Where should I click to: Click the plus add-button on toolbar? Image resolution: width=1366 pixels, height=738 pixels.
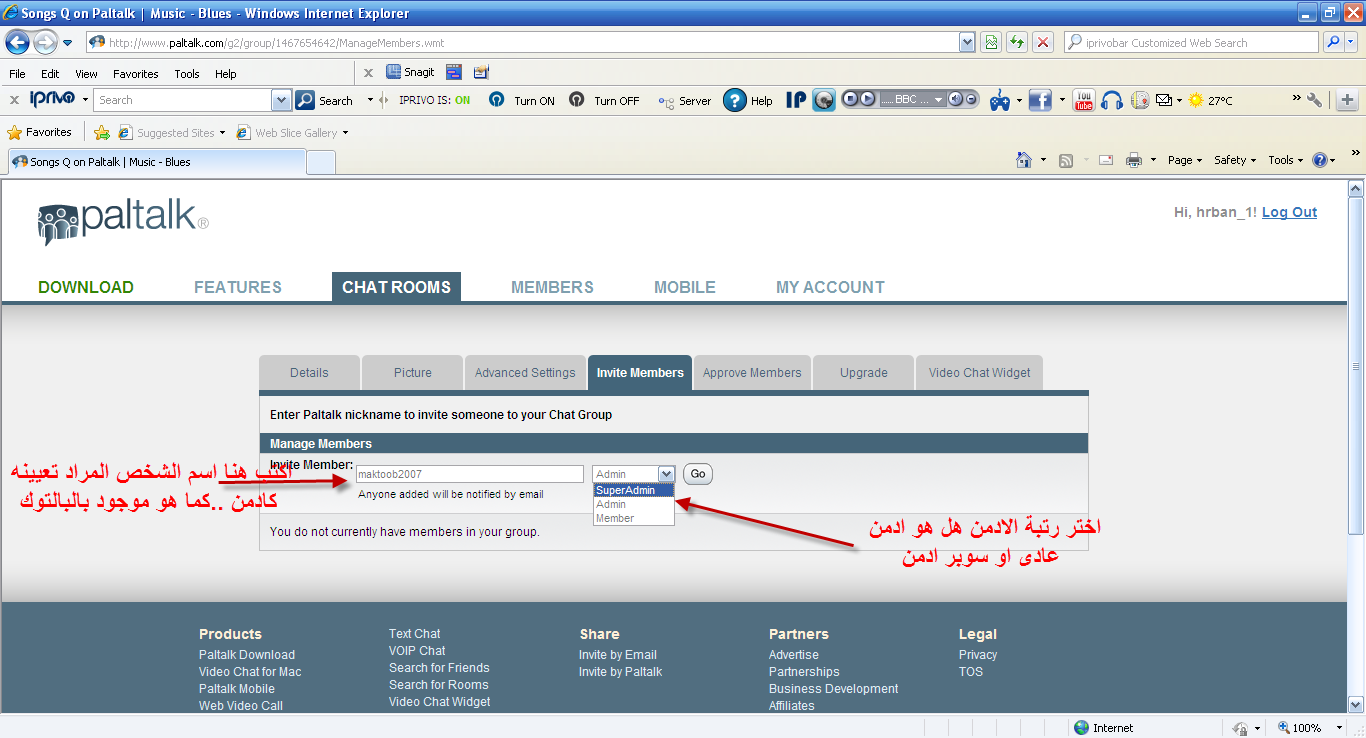point(1347,100)
